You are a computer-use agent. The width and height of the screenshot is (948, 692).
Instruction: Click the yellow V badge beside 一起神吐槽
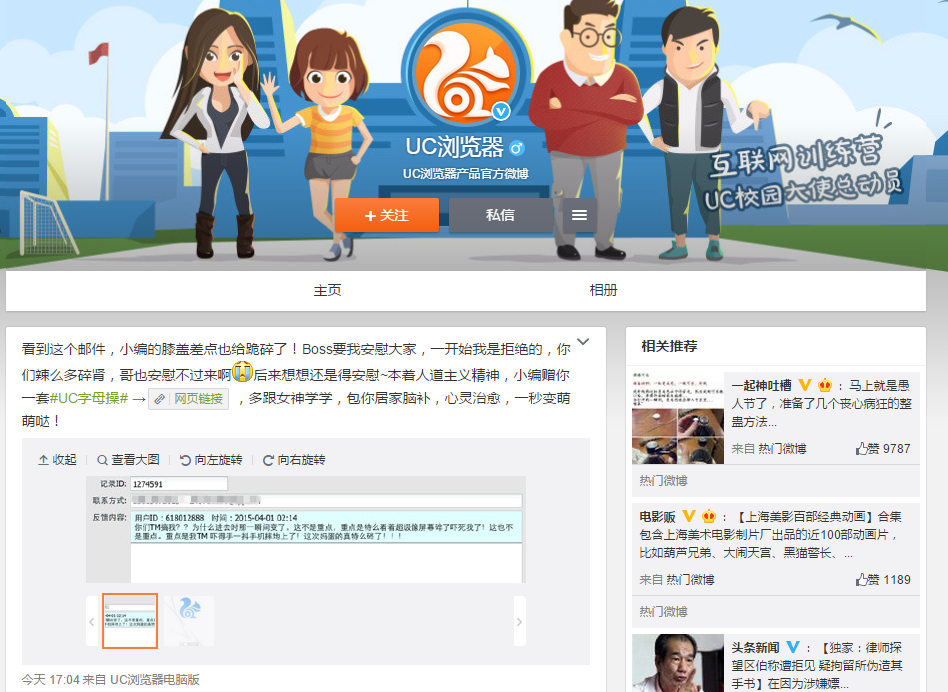[804, 385]
